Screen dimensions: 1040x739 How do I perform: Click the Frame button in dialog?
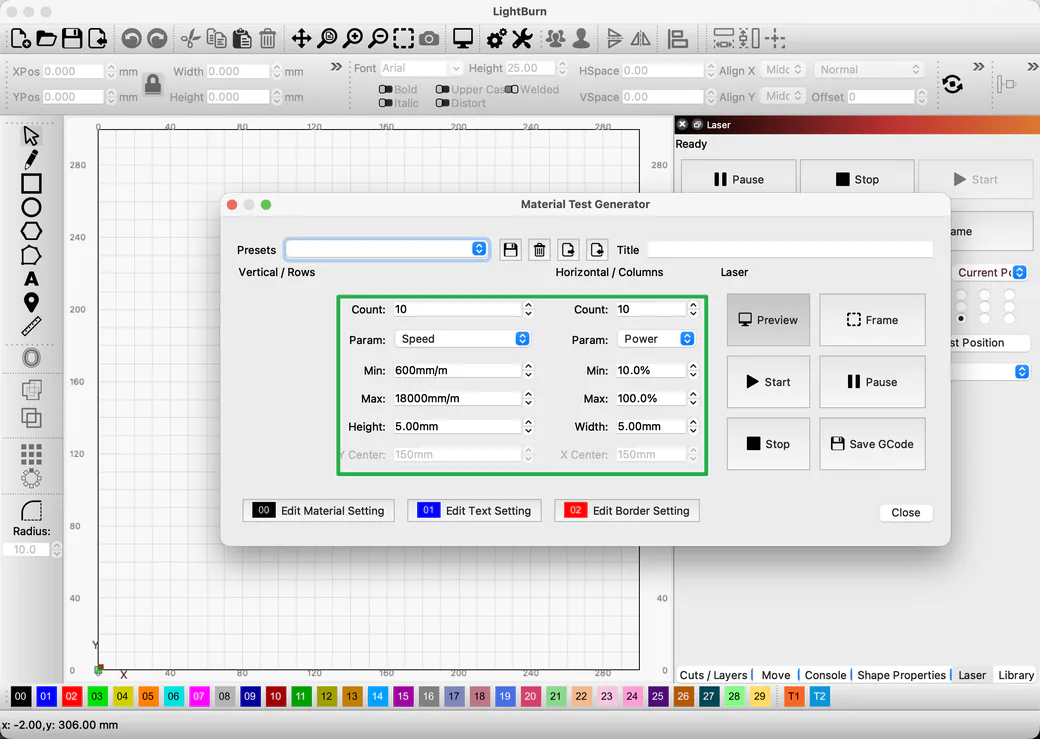tap(872, 320)
